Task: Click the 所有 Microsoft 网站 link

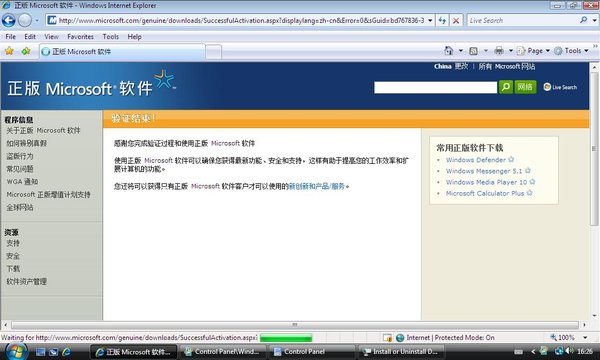Action: [x=507, y=67]
